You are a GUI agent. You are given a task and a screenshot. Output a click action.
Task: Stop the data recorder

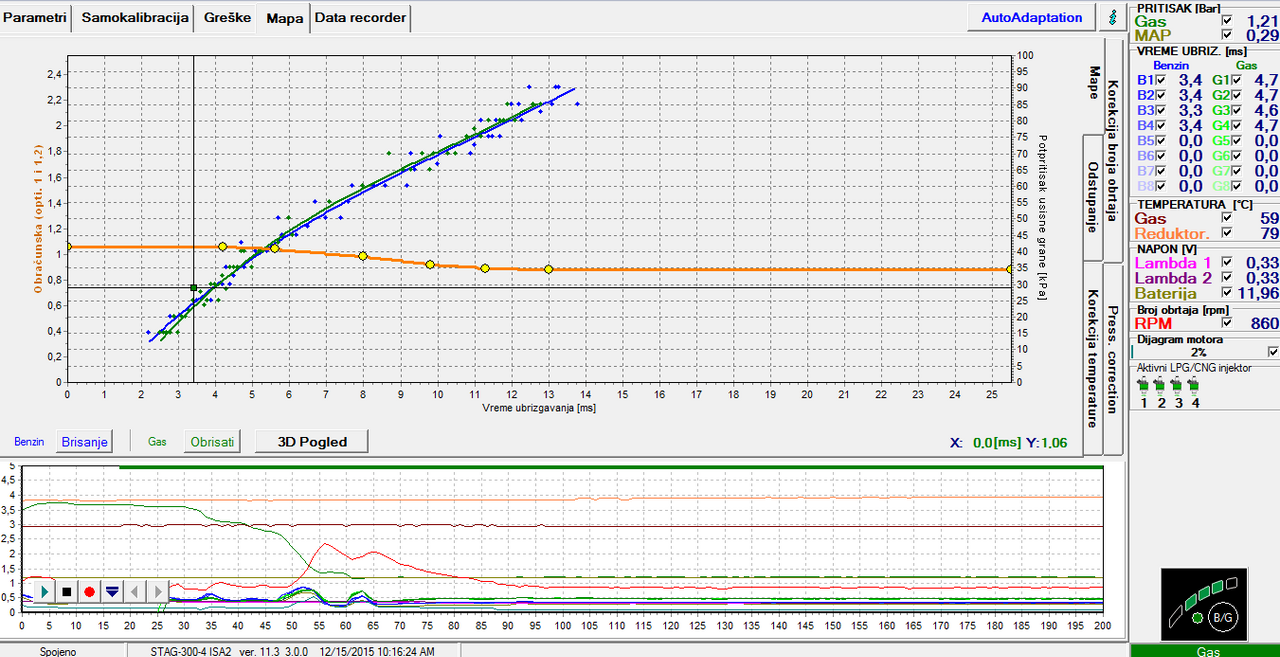coord(67,591)
